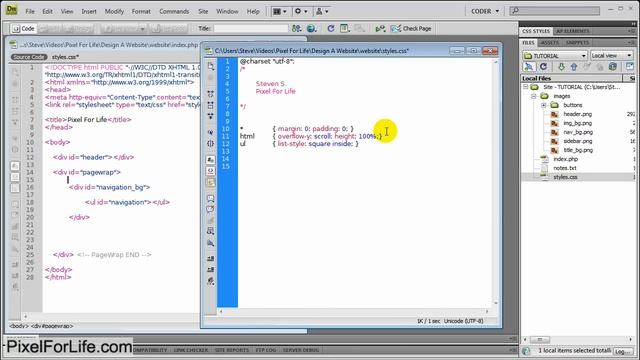Viewport: 640px width, 360px height.
Task: Switch to Code view button
Action: (23, 29)
